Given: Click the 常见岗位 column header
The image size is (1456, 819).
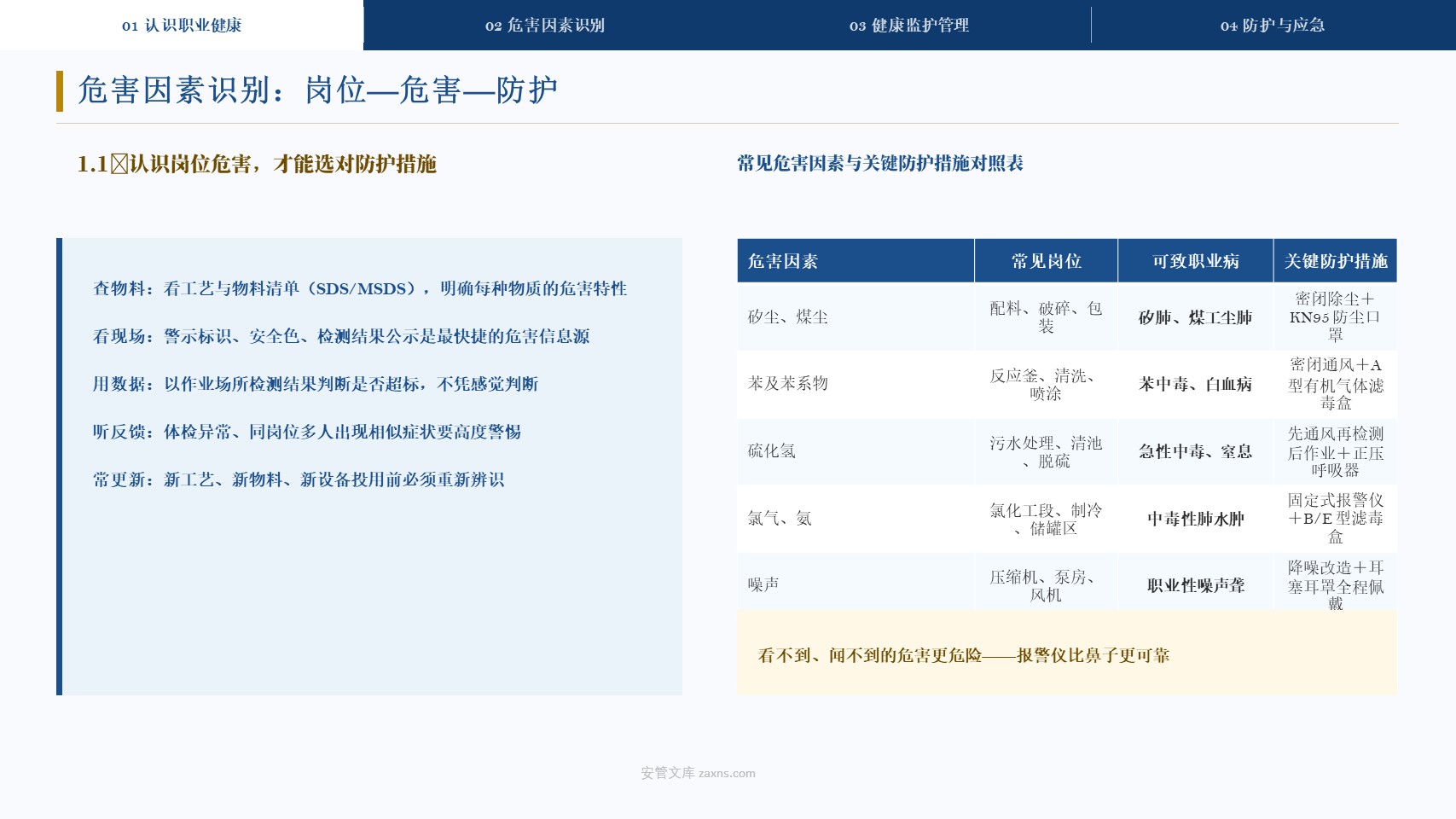Looking at the screenshot, I should (x=1046, y=261).
